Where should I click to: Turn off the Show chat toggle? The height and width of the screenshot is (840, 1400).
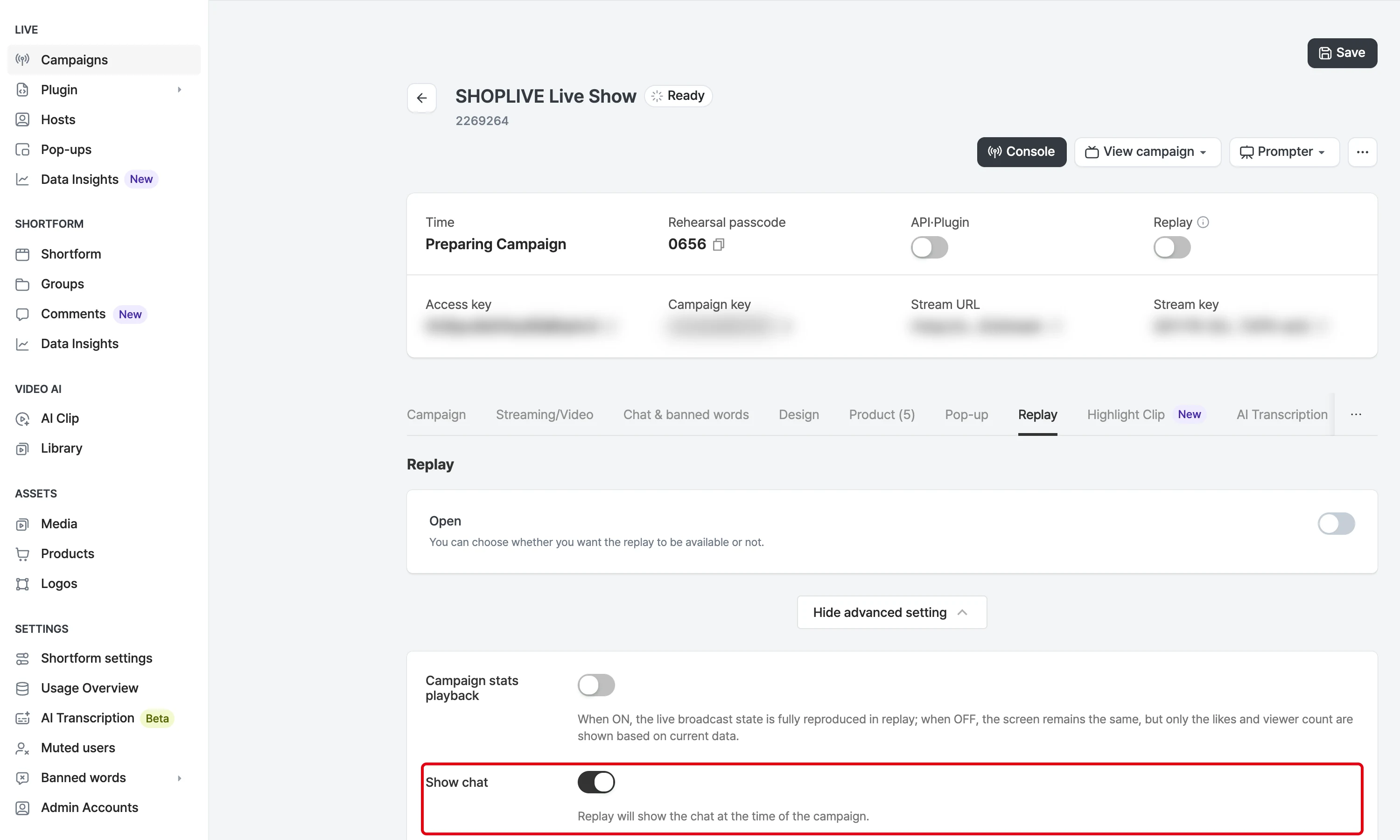click(x=596, y=782)
